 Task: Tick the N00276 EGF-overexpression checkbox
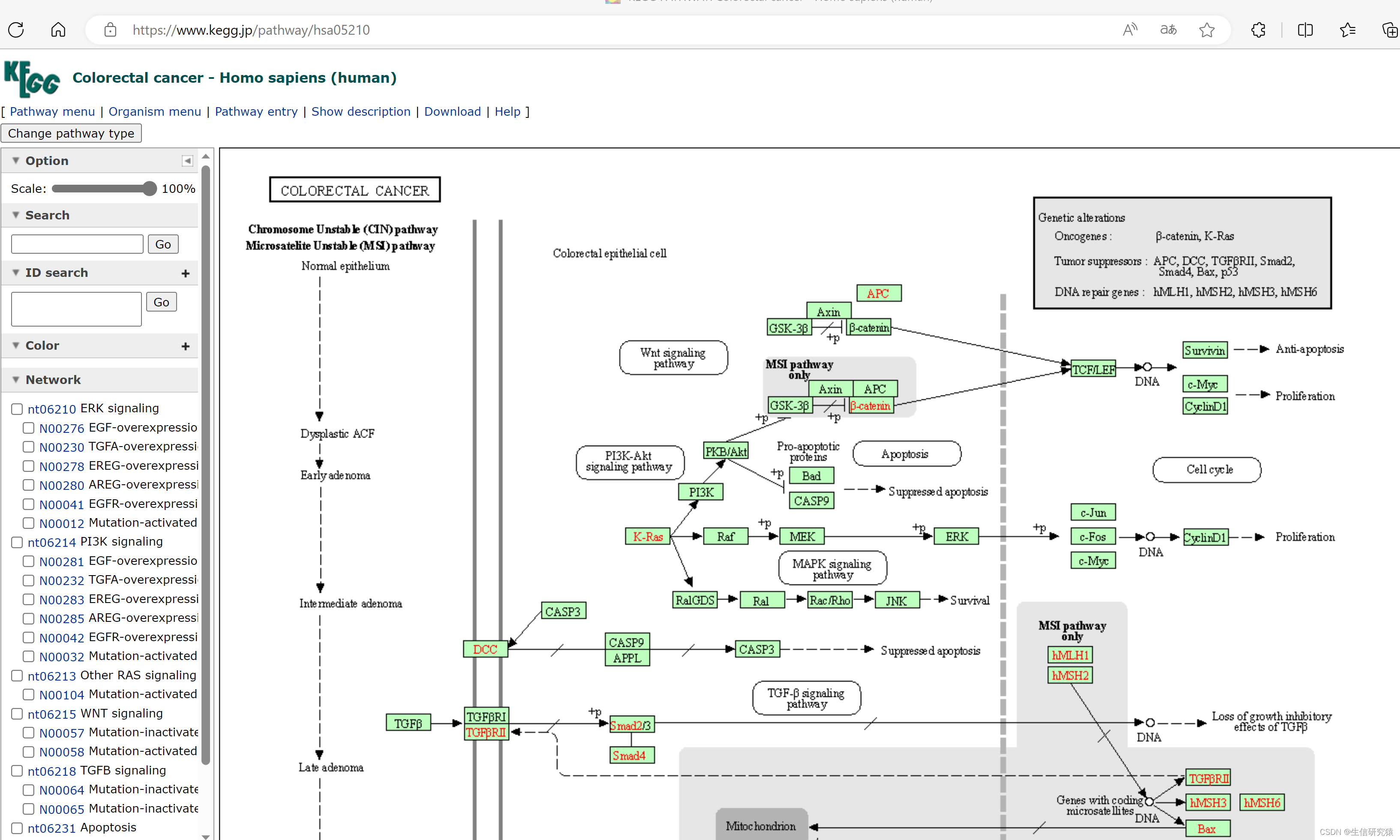tap(28, 428)
